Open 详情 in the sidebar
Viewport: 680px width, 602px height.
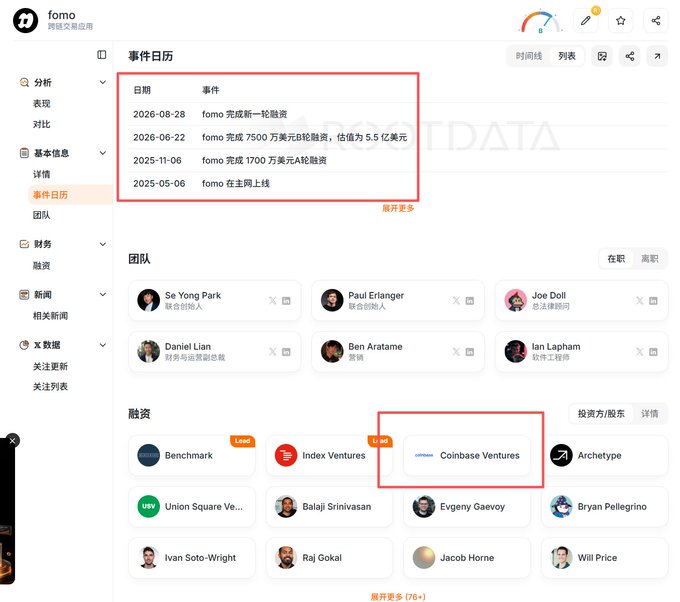tap(42, 174)
